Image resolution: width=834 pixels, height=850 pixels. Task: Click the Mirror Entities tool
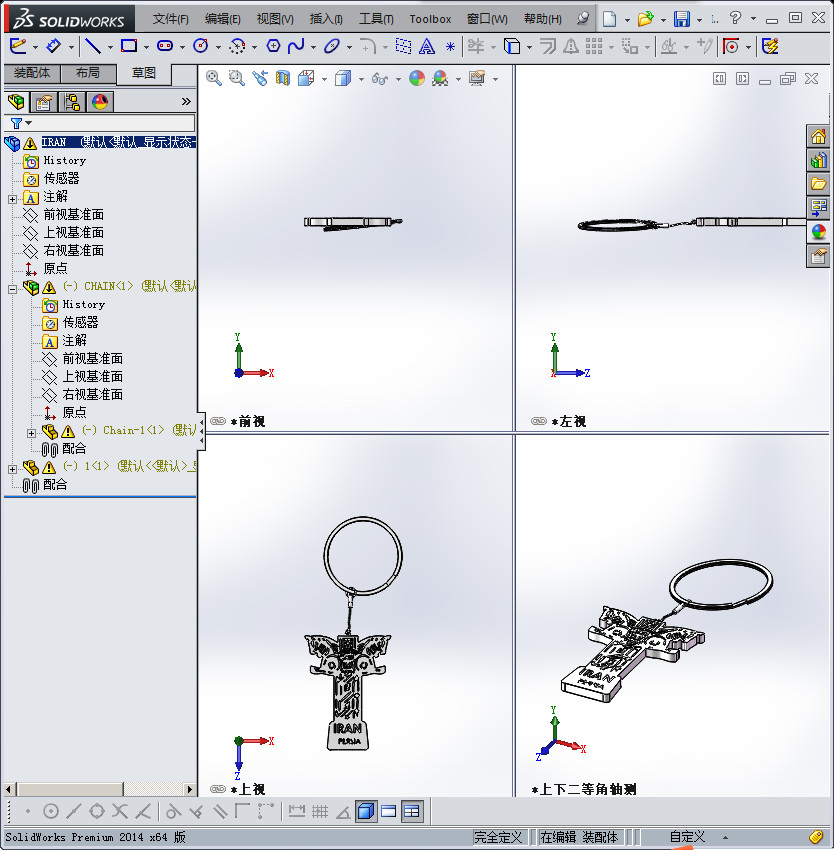click(x=570, y=47)
